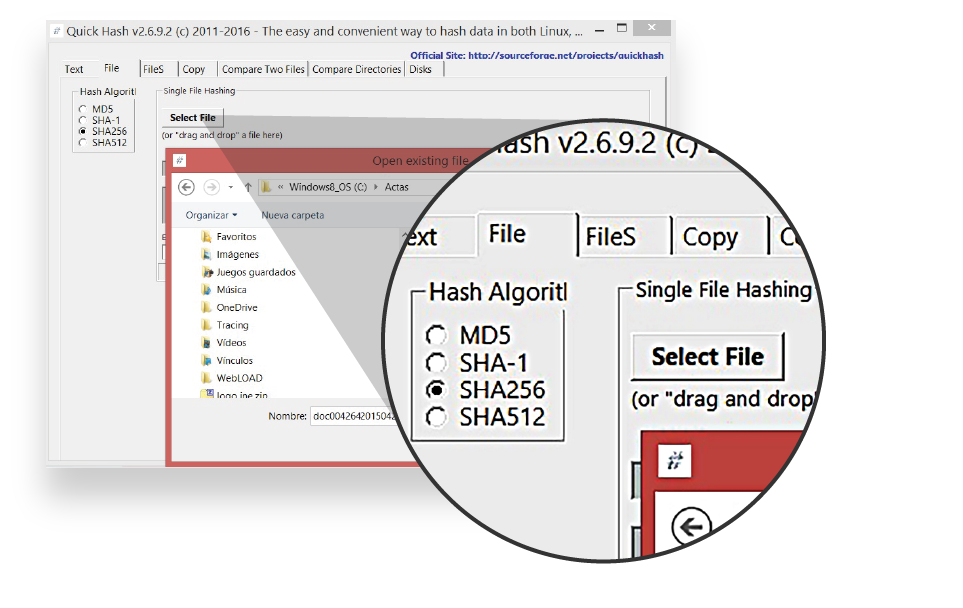Image resolution: width=963 pixels, height=608 pixels.
Task: Open the Disks tab
Action: click(x=420, y=69)
